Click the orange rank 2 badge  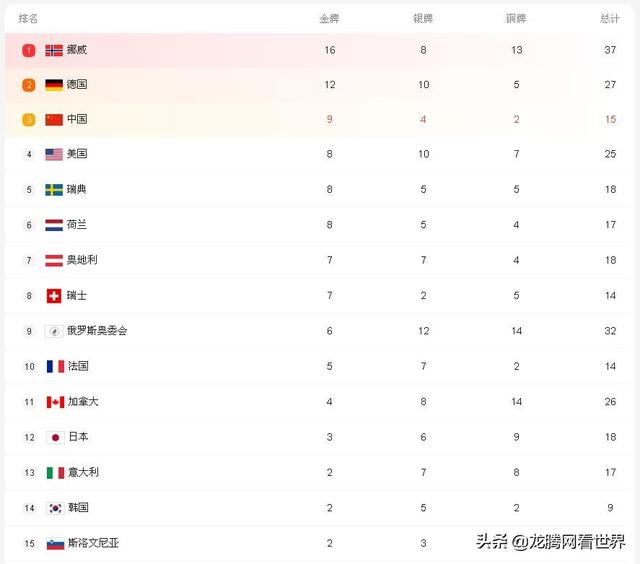tap(29, 85)
